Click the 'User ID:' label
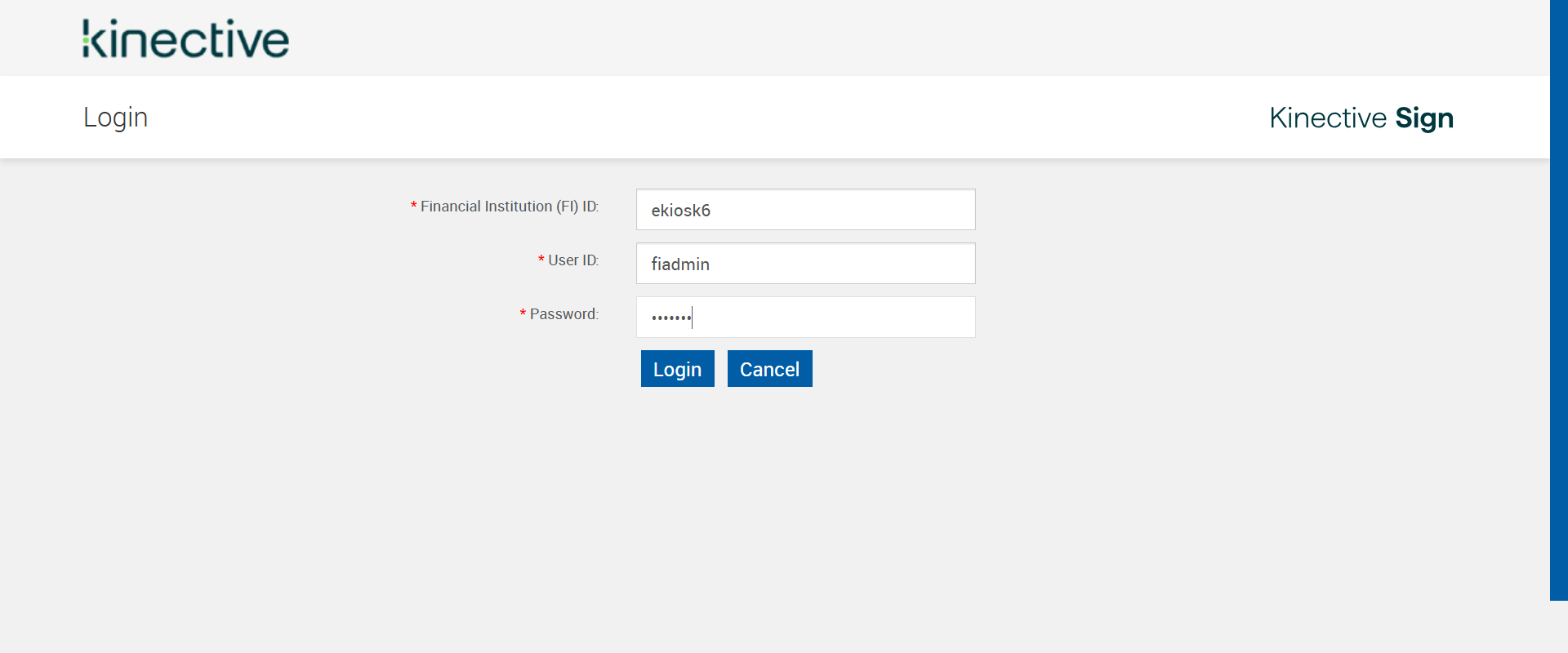Image resolution: width=1568 pixels, height=653 pixels. [x=573, y=260]
